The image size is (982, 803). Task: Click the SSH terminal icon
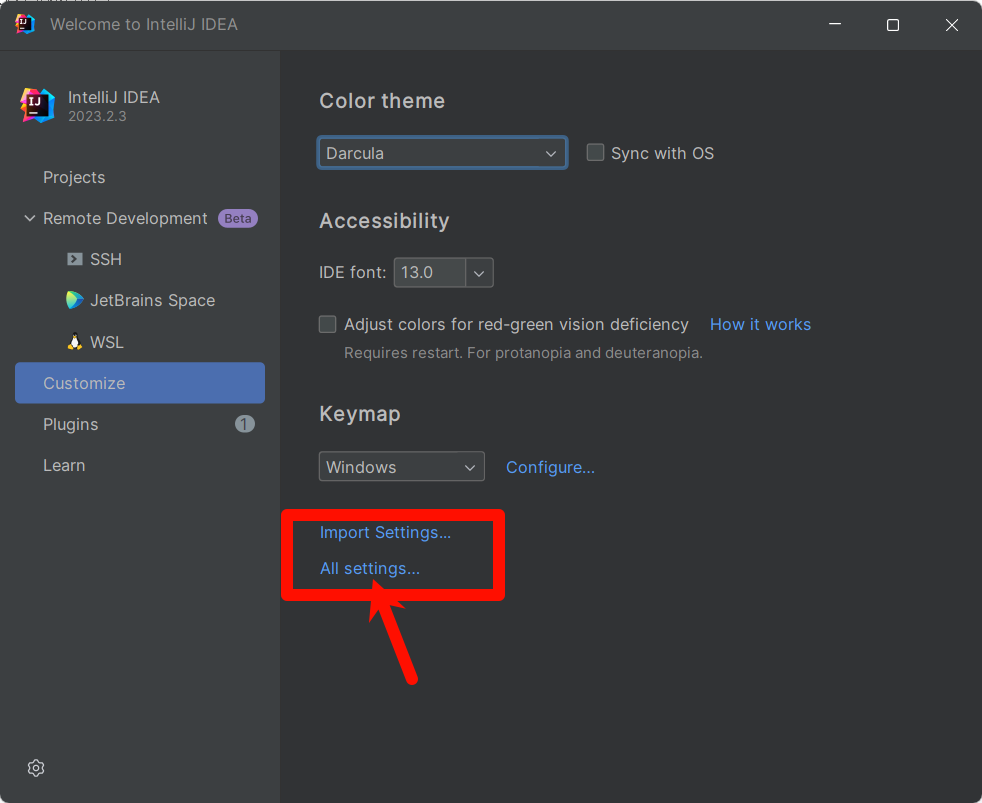[75, 259]
